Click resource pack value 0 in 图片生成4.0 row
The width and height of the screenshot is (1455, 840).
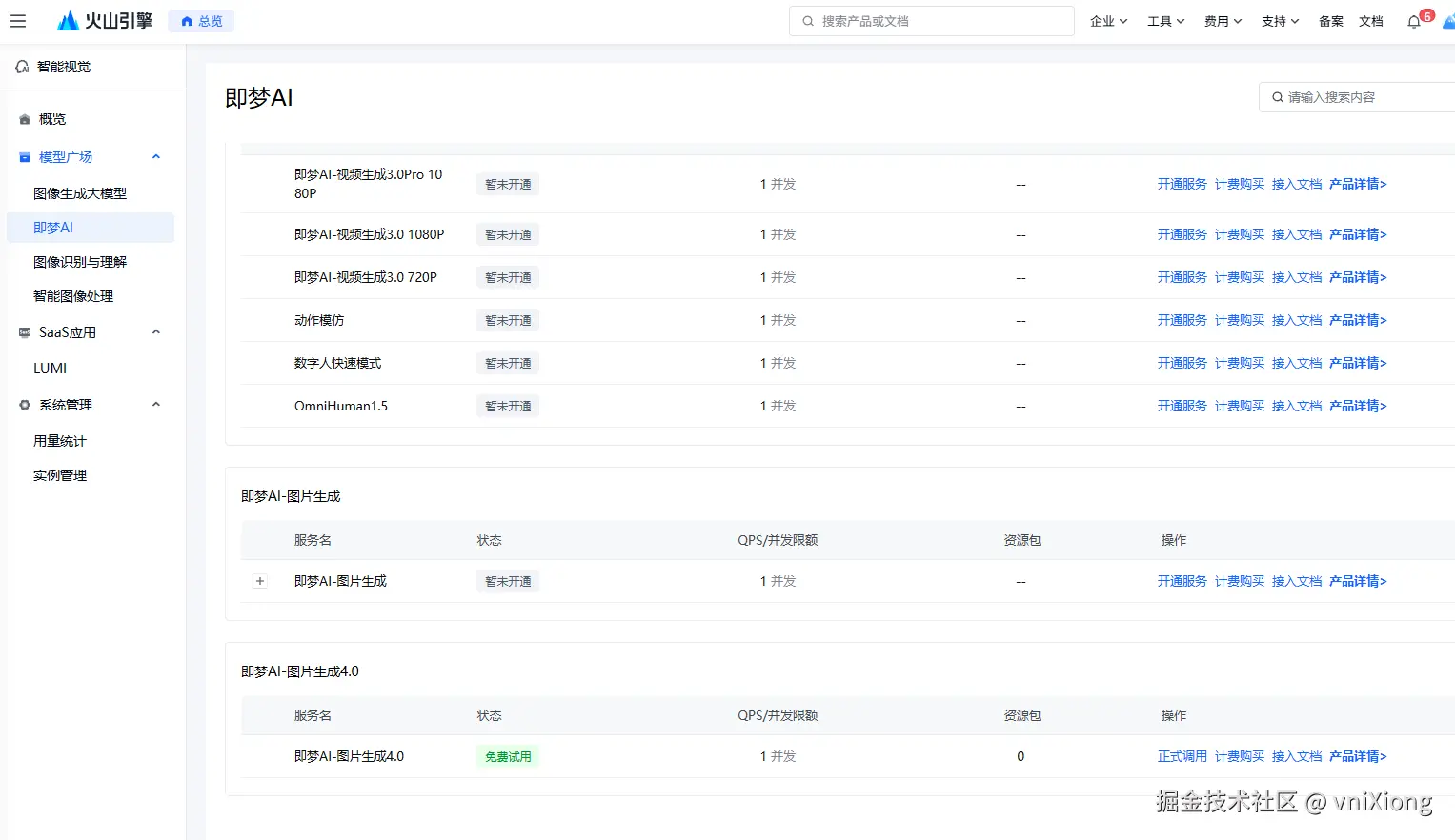coord(1021,756)
